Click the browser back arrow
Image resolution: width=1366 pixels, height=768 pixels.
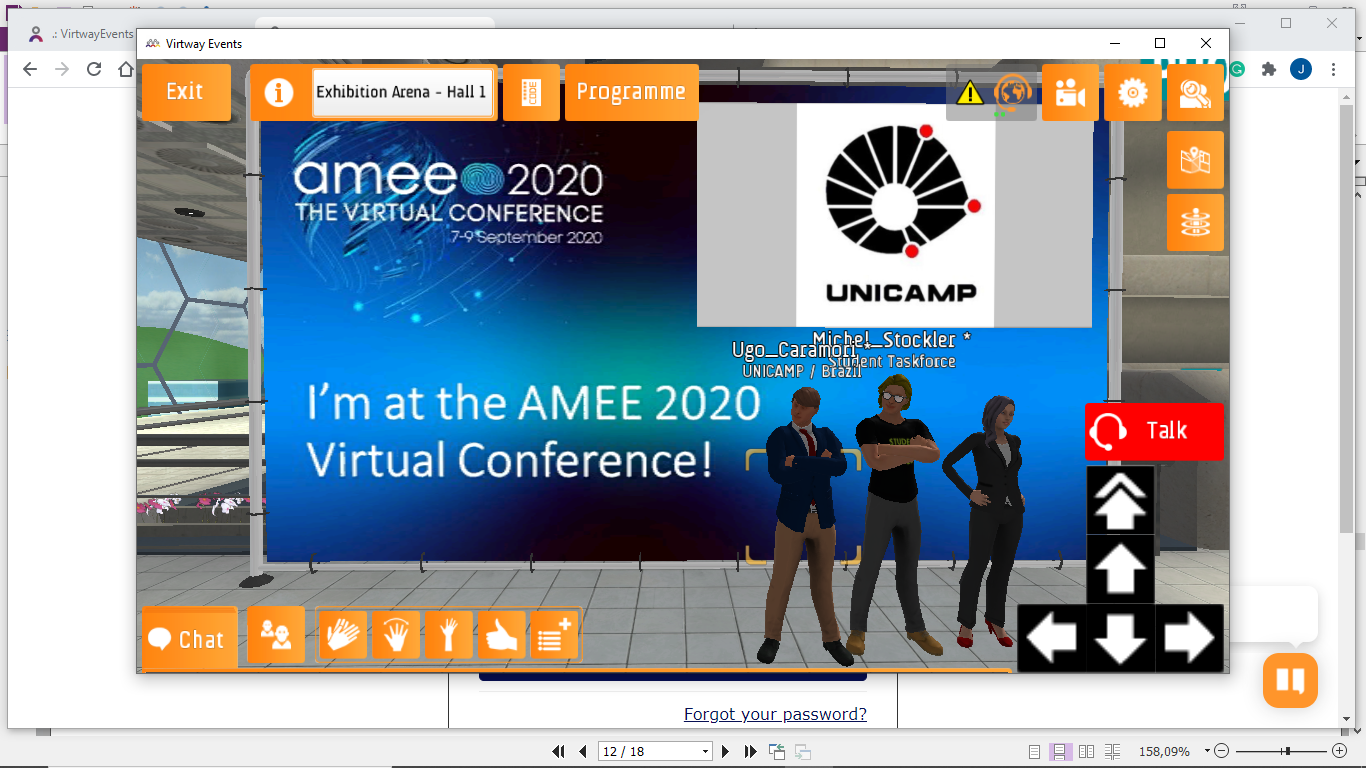[30, 69]
